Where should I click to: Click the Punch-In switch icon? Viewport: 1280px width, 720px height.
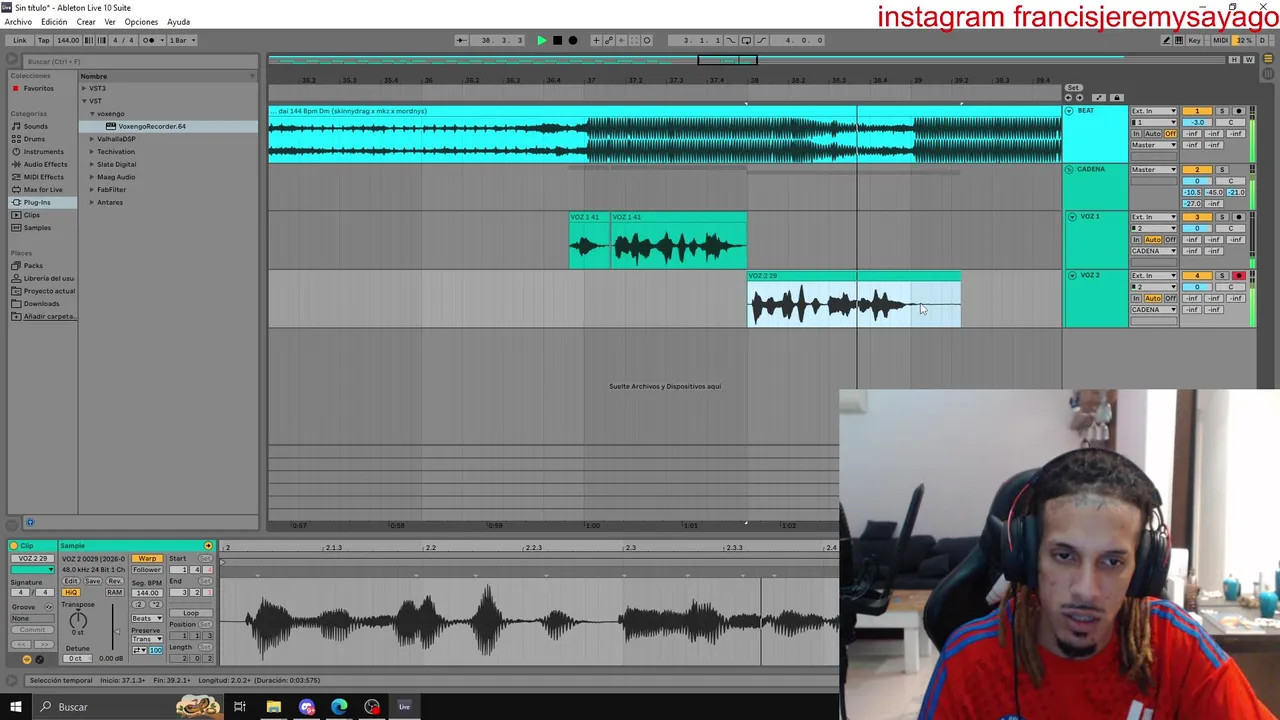(731, 40)
